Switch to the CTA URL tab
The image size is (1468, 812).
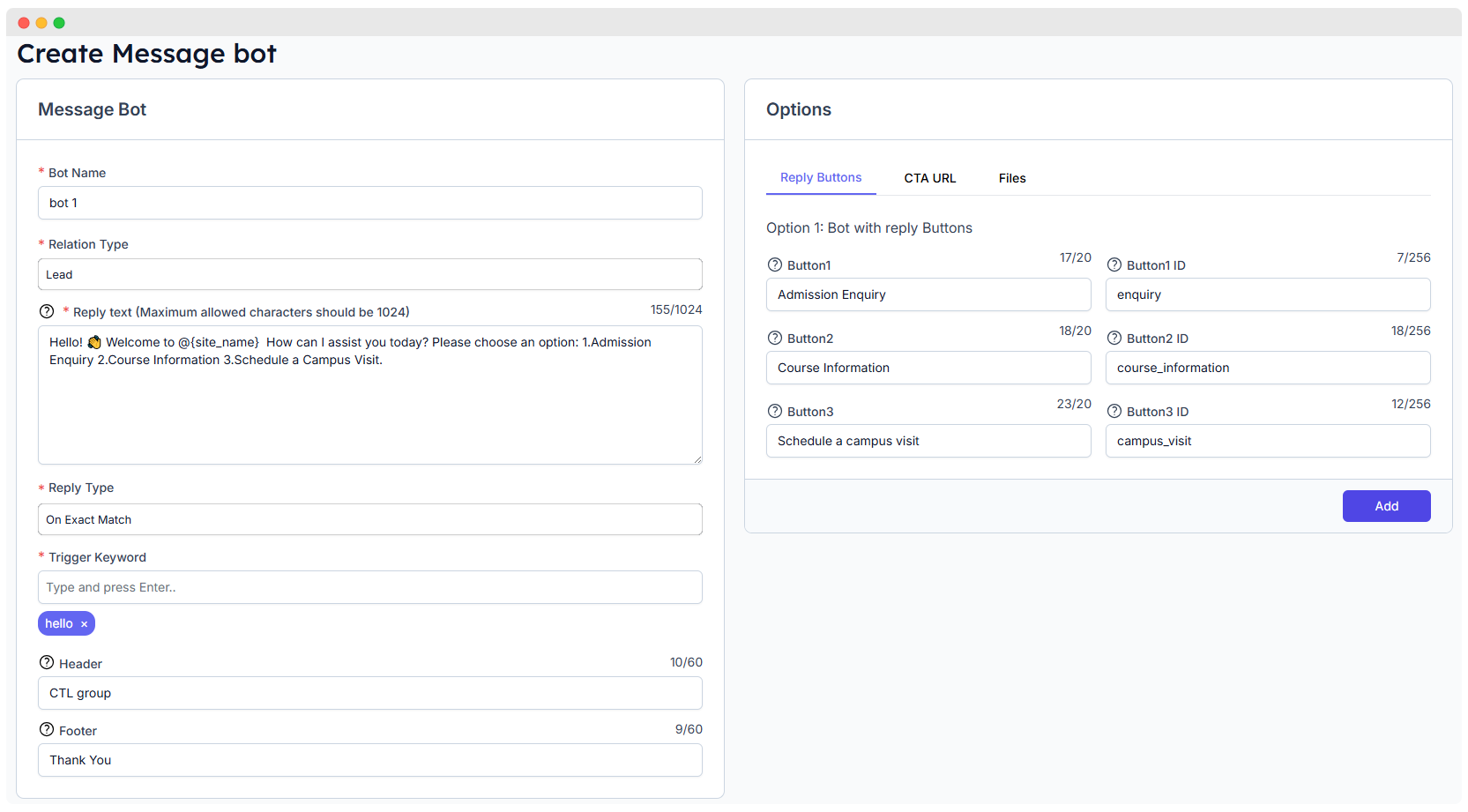(929, 178)
